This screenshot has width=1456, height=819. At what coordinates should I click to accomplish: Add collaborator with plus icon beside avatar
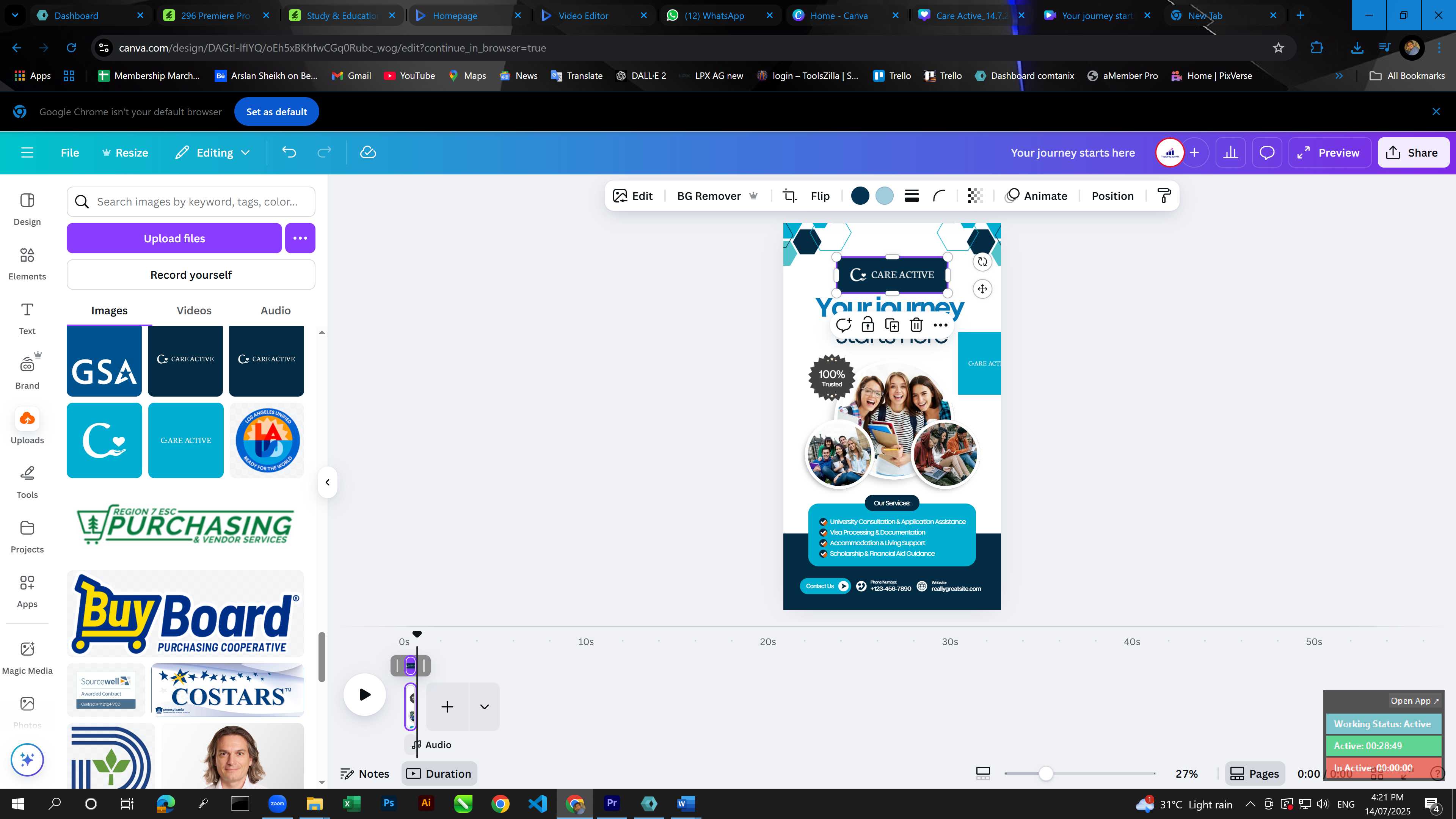[1194, 152]
